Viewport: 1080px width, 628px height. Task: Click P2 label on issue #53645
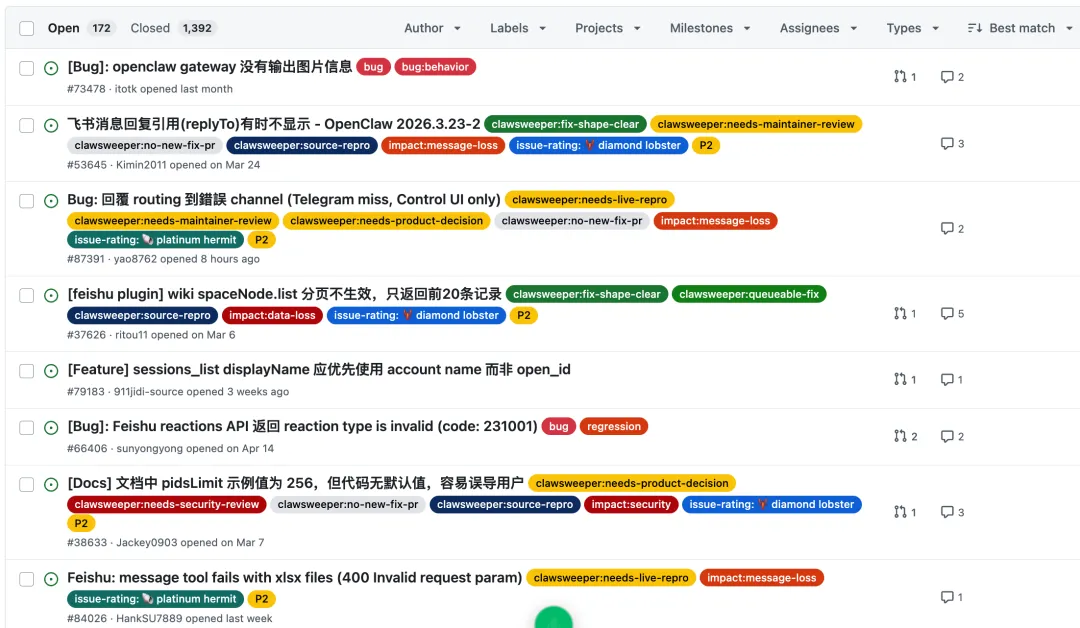pos(706,145)
